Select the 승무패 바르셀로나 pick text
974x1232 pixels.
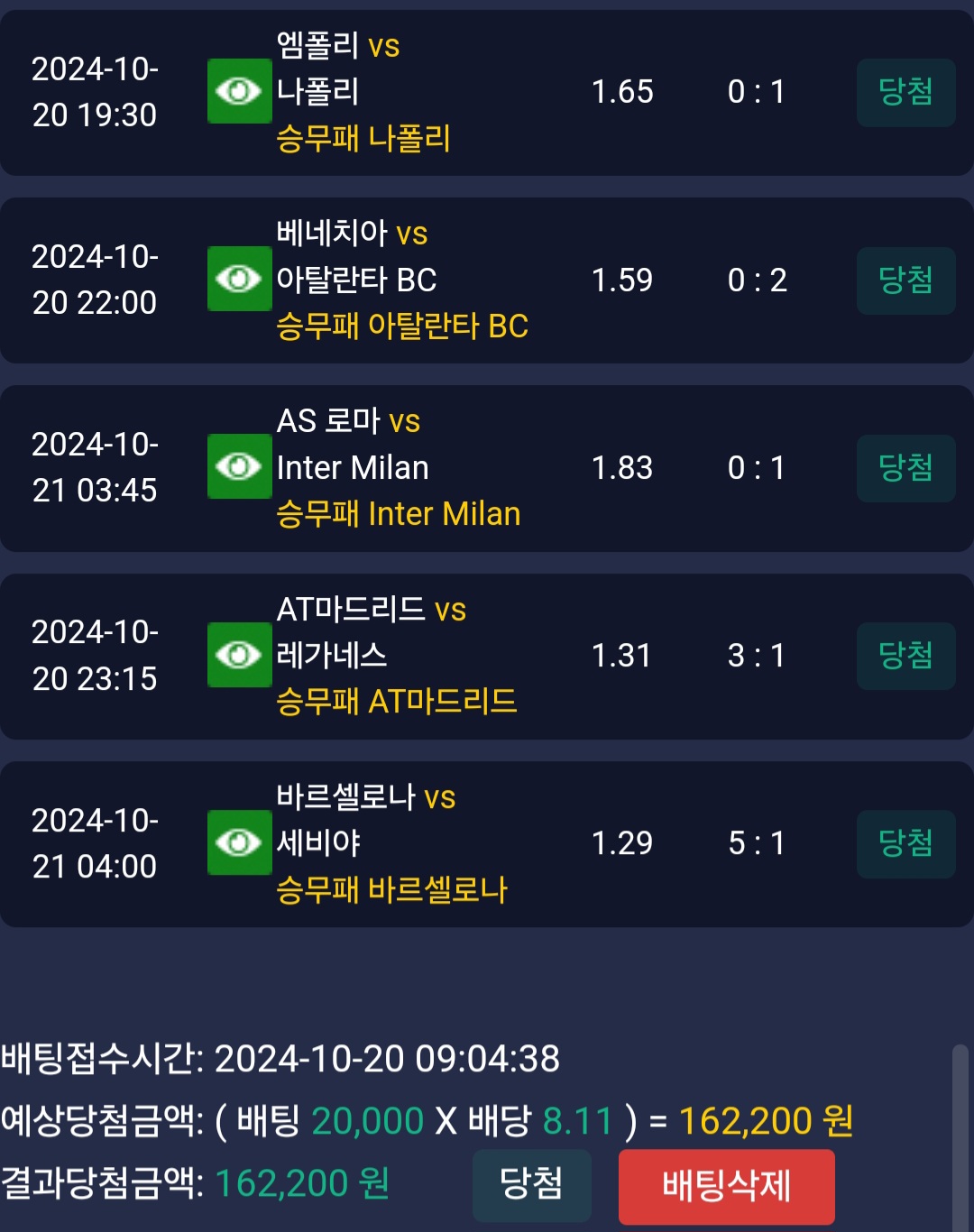pos(392,890)
